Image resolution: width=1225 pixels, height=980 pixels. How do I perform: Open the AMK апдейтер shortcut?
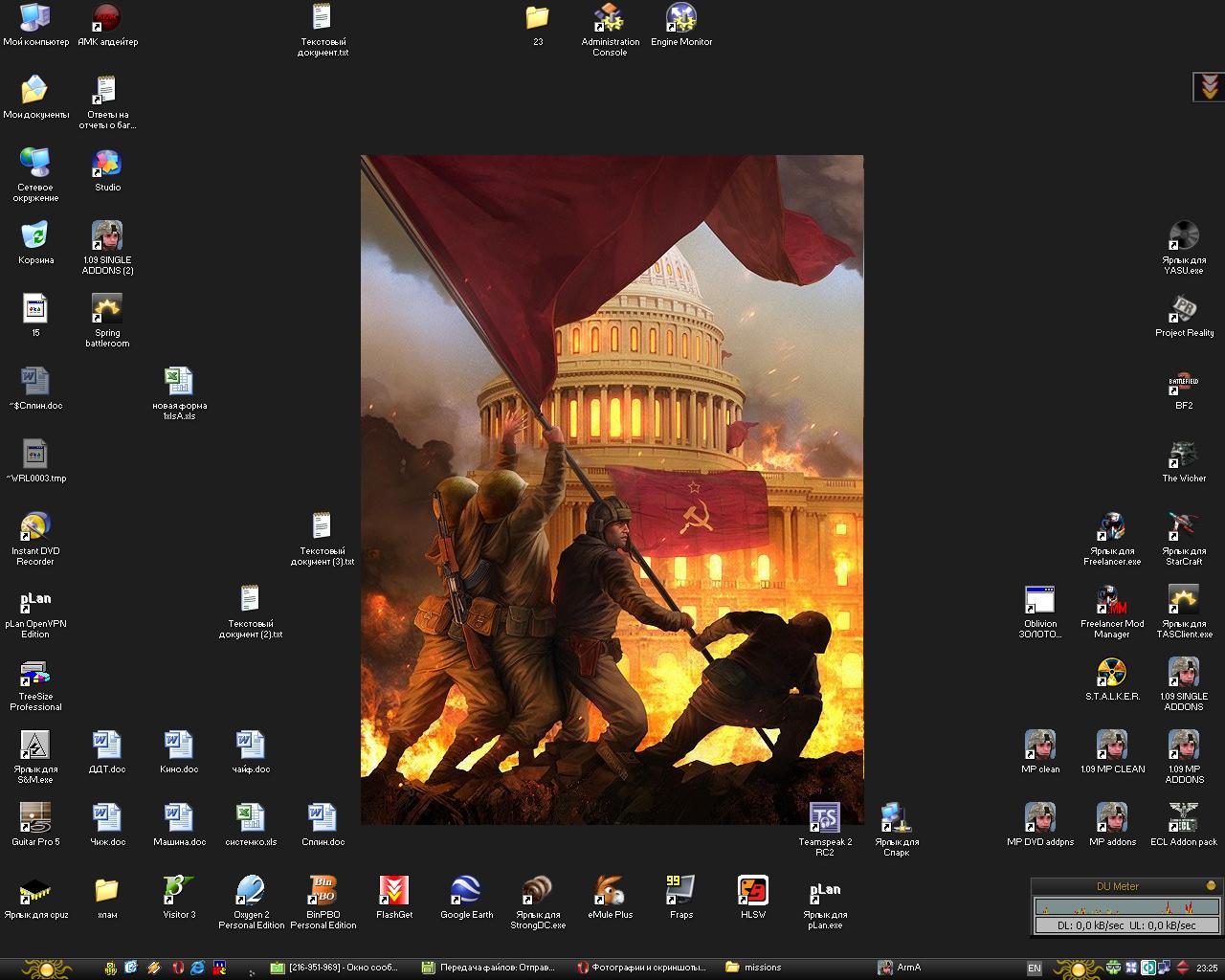click(107, 27)
